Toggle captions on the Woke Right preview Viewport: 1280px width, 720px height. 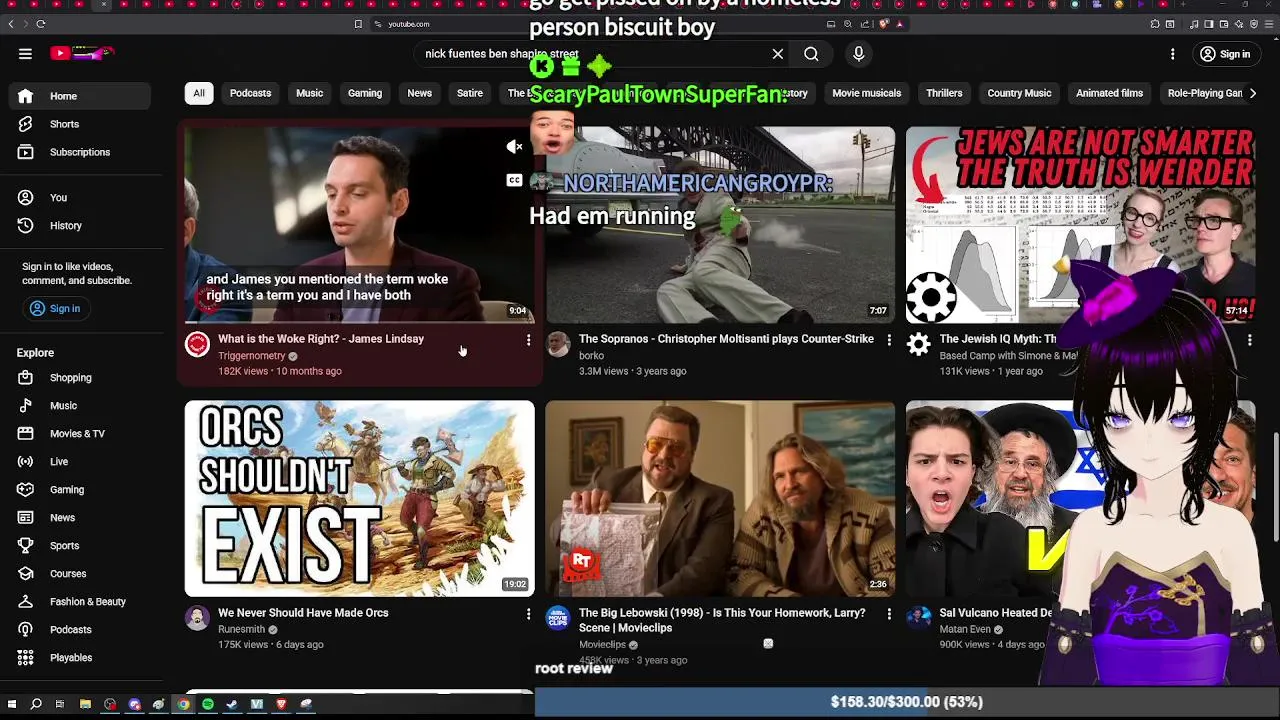tap(514, 180)
